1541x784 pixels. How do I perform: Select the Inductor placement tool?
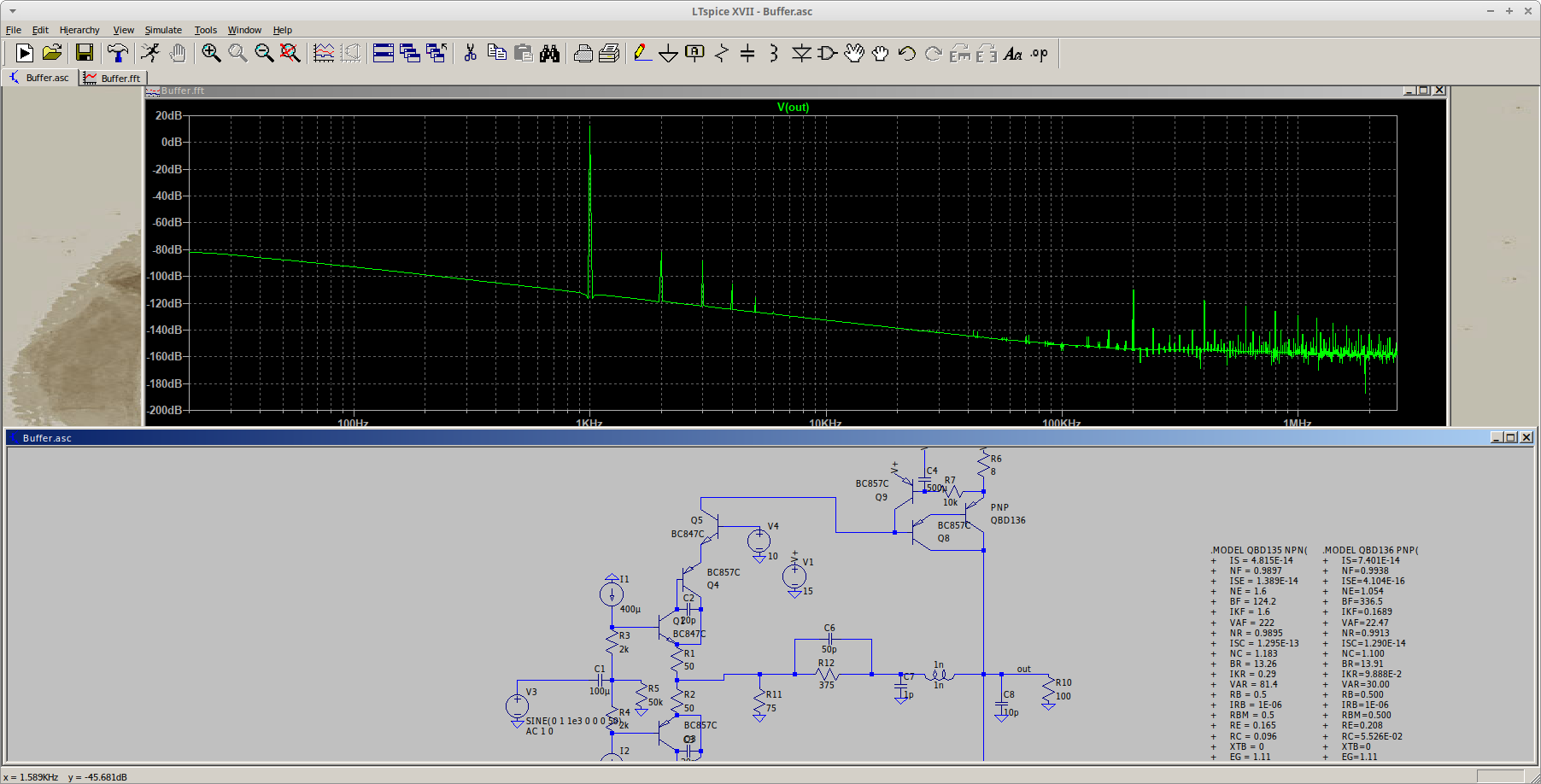774,53
